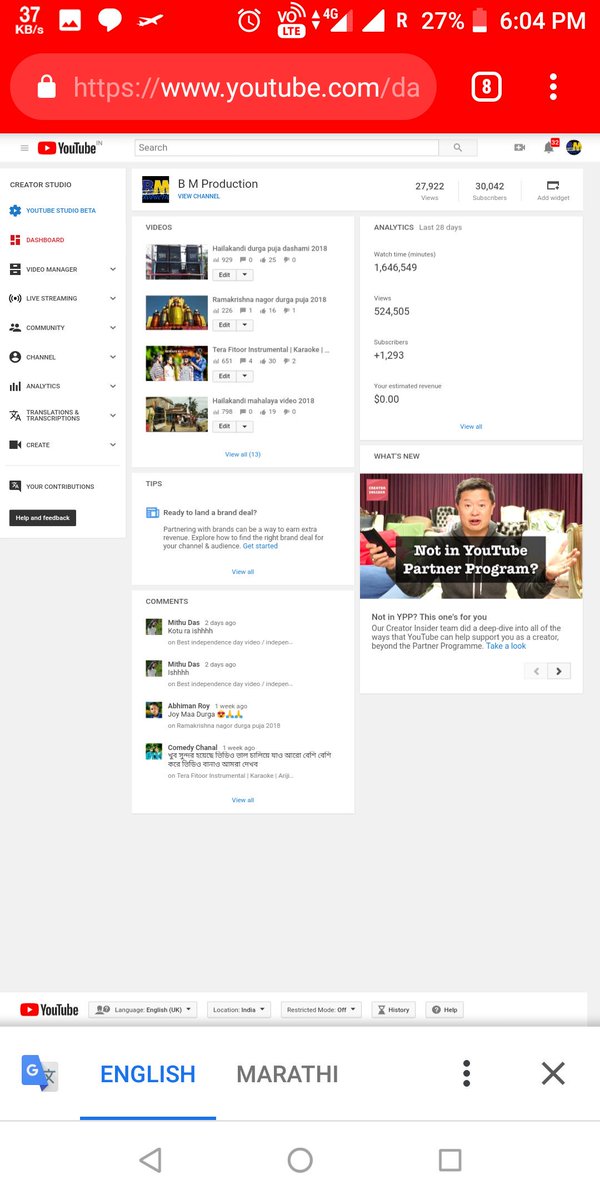The width and height of the screenshot is (600, 1200).
Task: Open Your Contributions menu item
Action: 60,486
